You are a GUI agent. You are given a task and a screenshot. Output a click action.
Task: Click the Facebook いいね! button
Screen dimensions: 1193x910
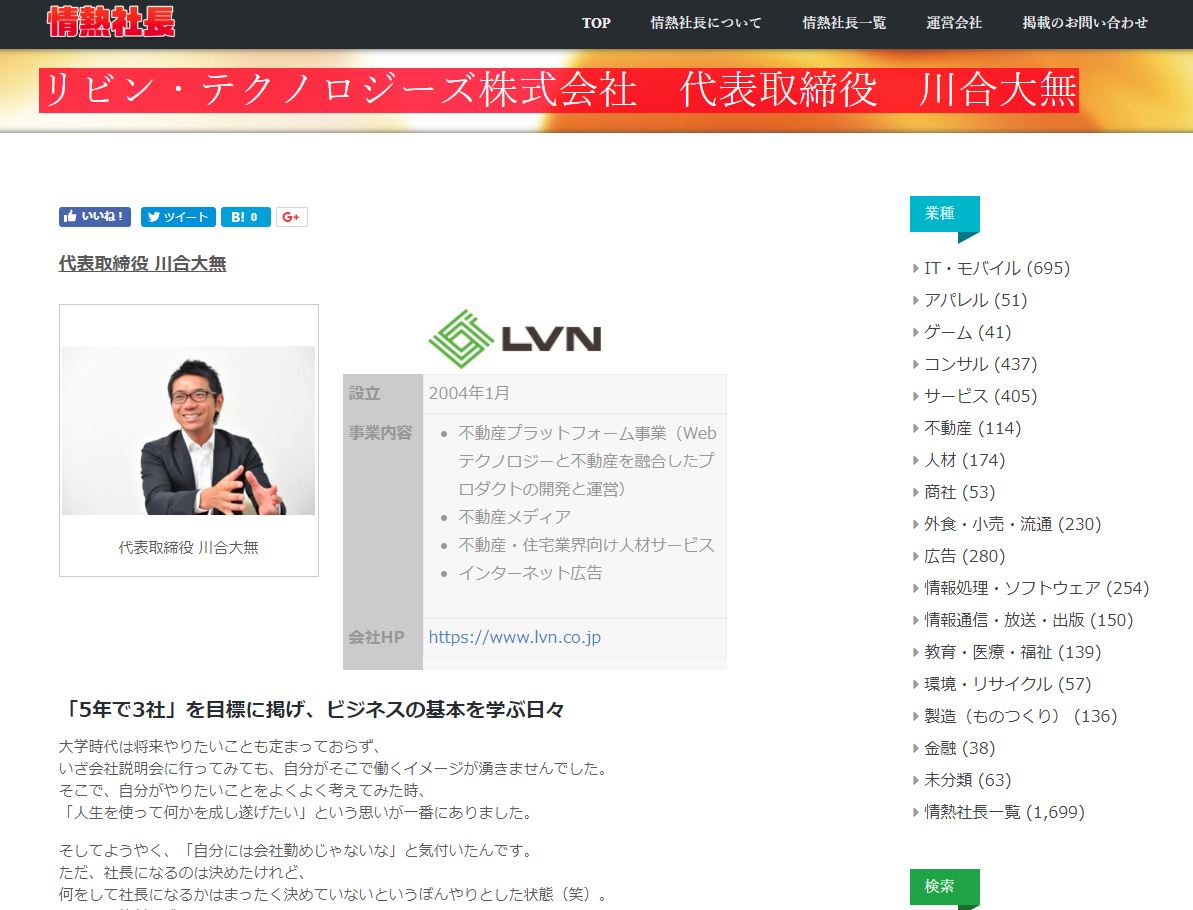tap(95, 217)
